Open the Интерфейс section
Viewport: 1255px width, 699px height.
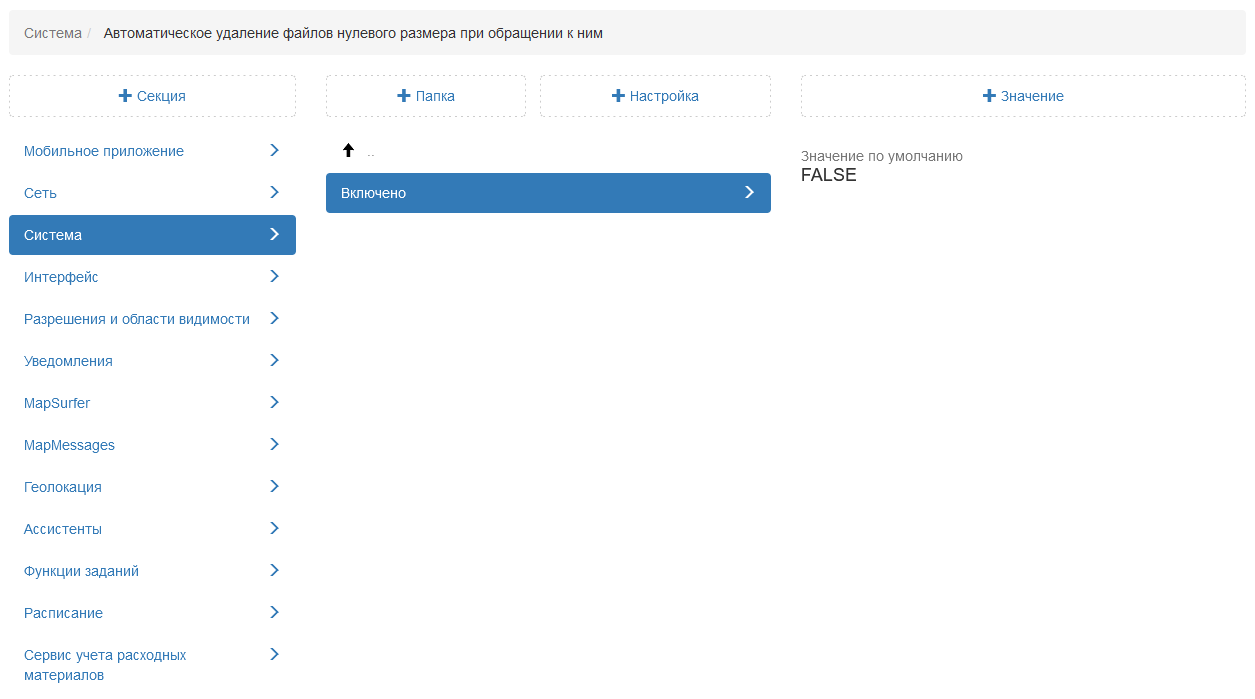click(x=152, y=277)
